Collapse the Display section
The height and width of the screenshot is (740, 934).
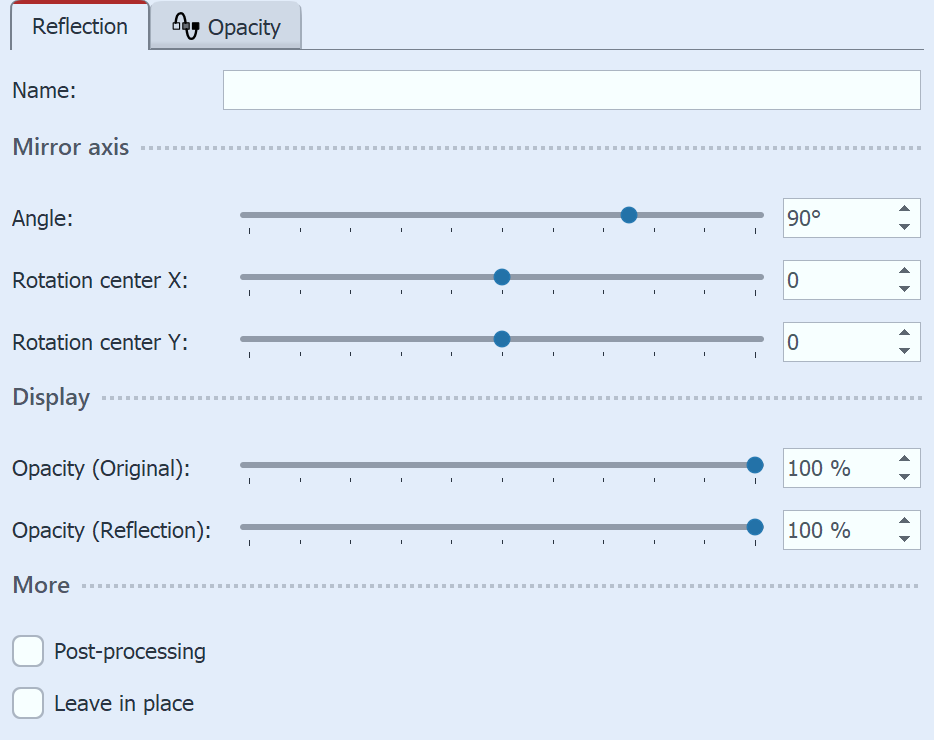pyautogui.click(x=51, y=397)
